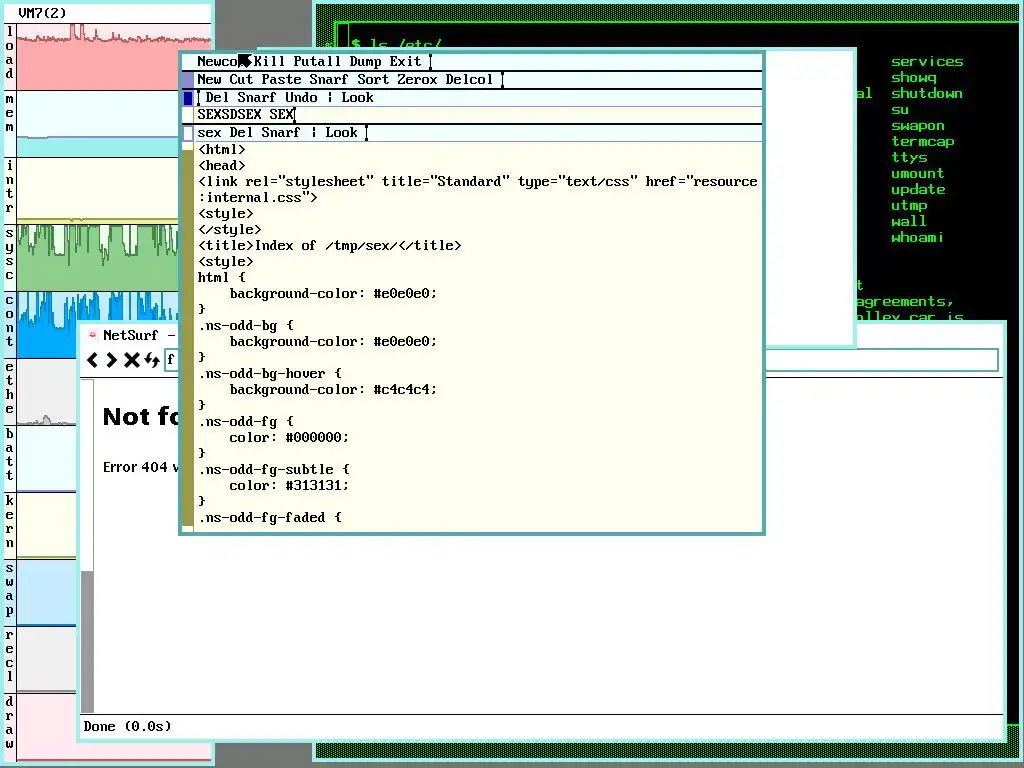Run Putall command in acme
The width and height of the screenshot is (1024, 768).
tap(317, 61)
